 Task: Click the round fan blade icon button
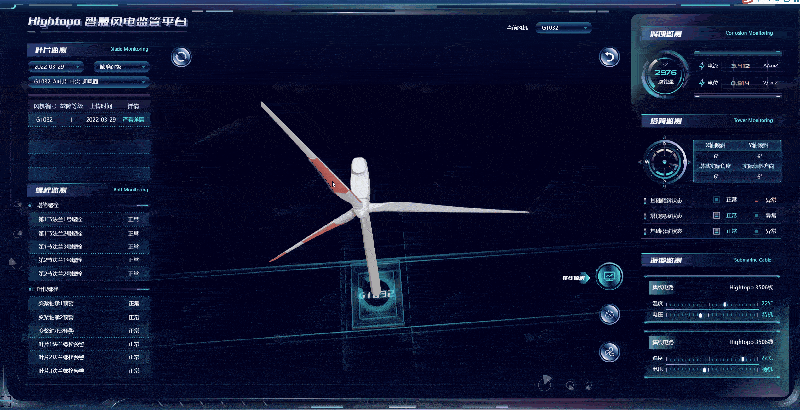click(609, 352)
